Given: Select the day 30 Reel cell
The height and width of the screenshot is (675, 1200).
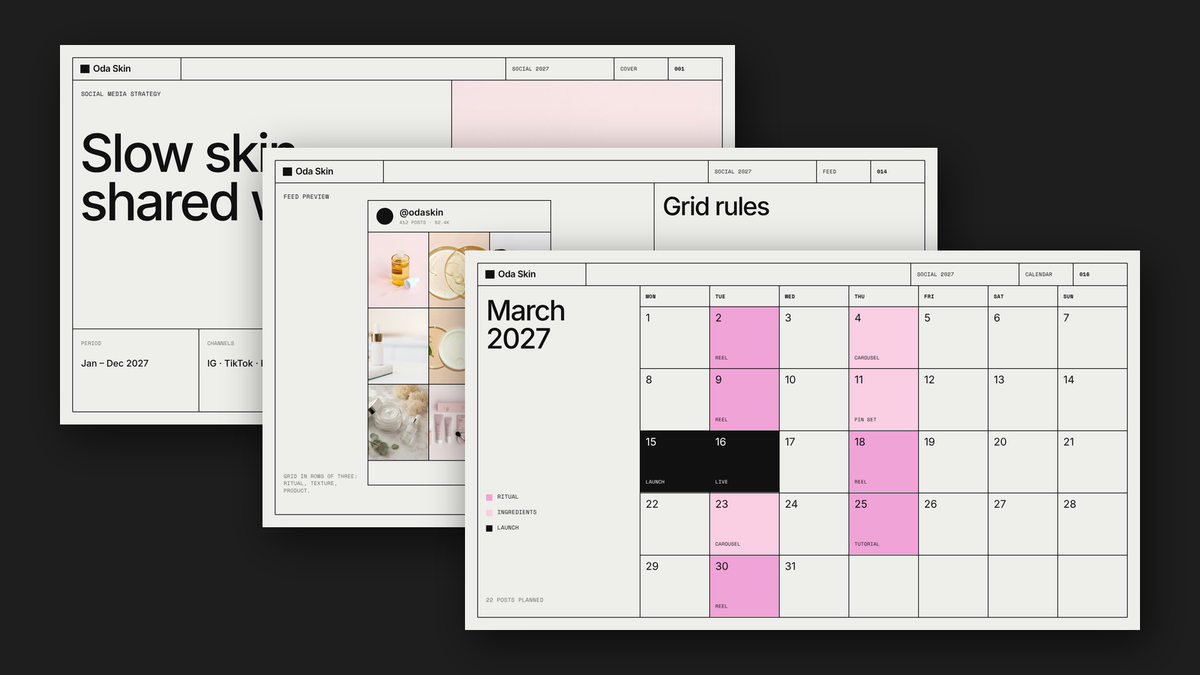Looking at the screenshot, I should 744,586.
